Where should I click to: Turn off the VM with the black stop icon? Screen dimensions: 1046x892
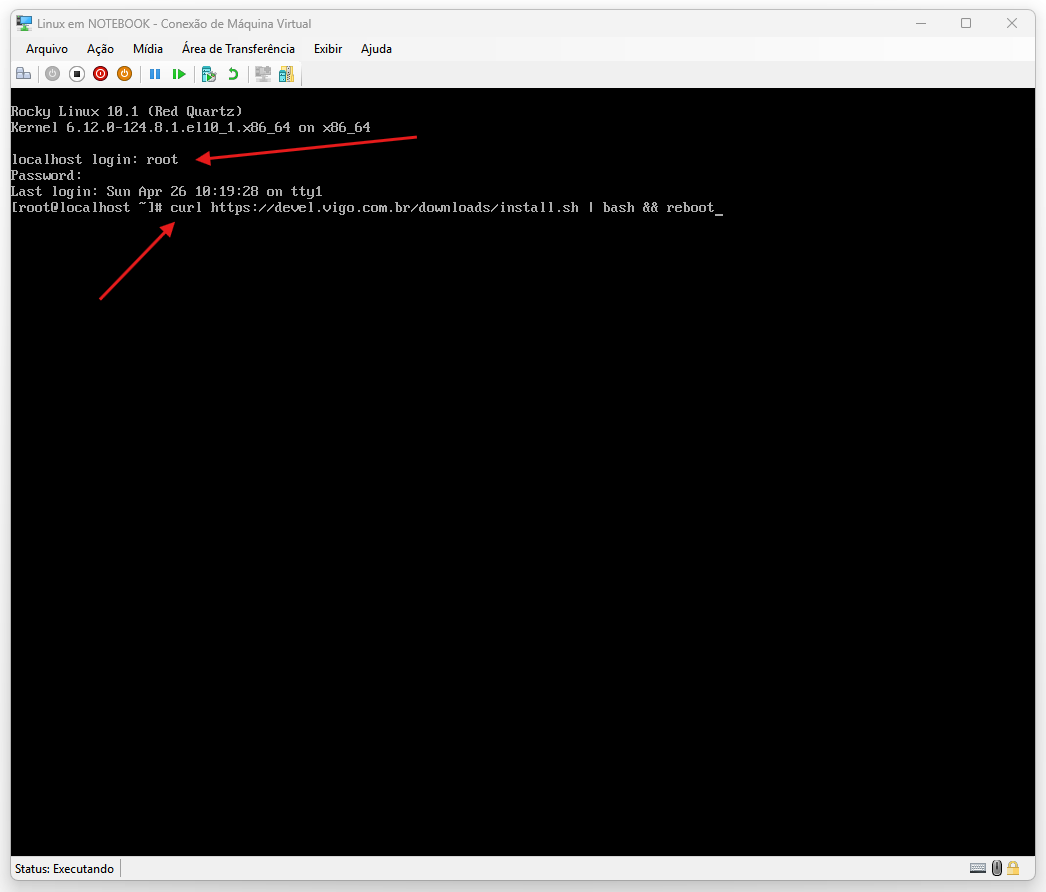coord(76,74)
